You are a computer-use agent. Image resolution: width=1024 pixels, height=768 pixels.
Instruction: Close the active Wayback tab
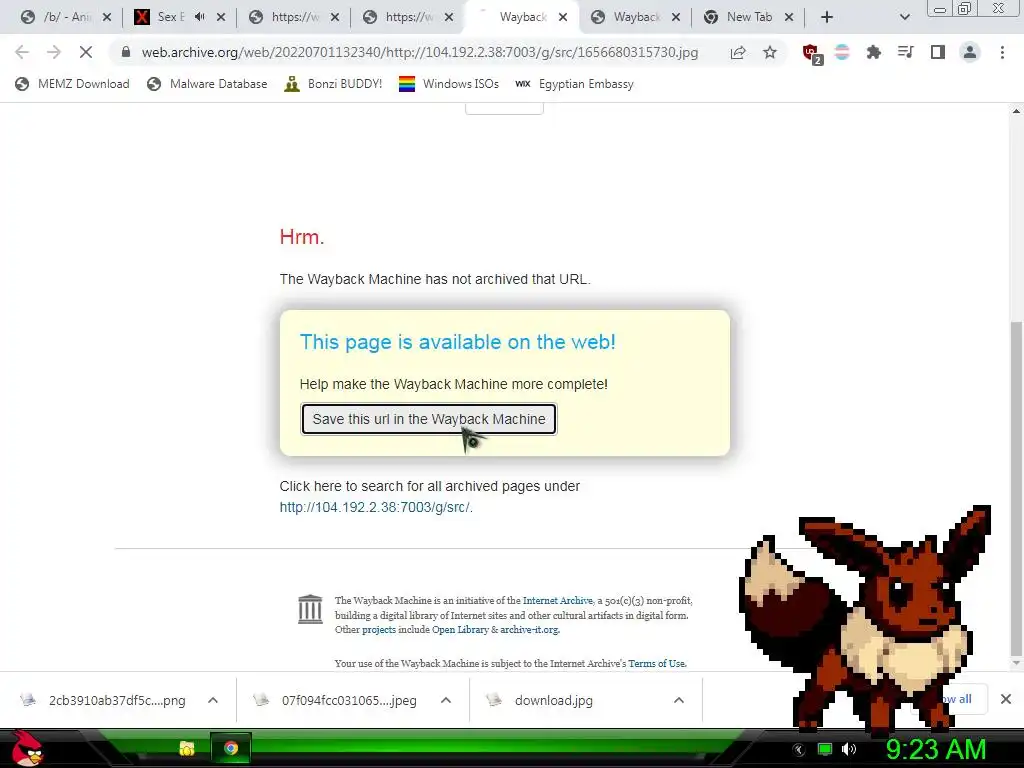tap(563, 17)
